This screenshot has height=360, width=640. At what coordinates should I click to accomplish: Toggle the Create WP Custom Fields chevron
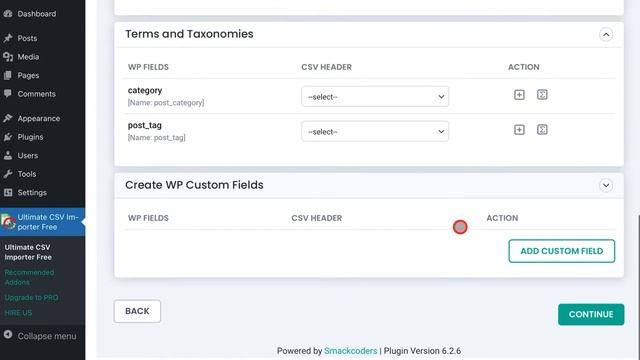point(606,185)
